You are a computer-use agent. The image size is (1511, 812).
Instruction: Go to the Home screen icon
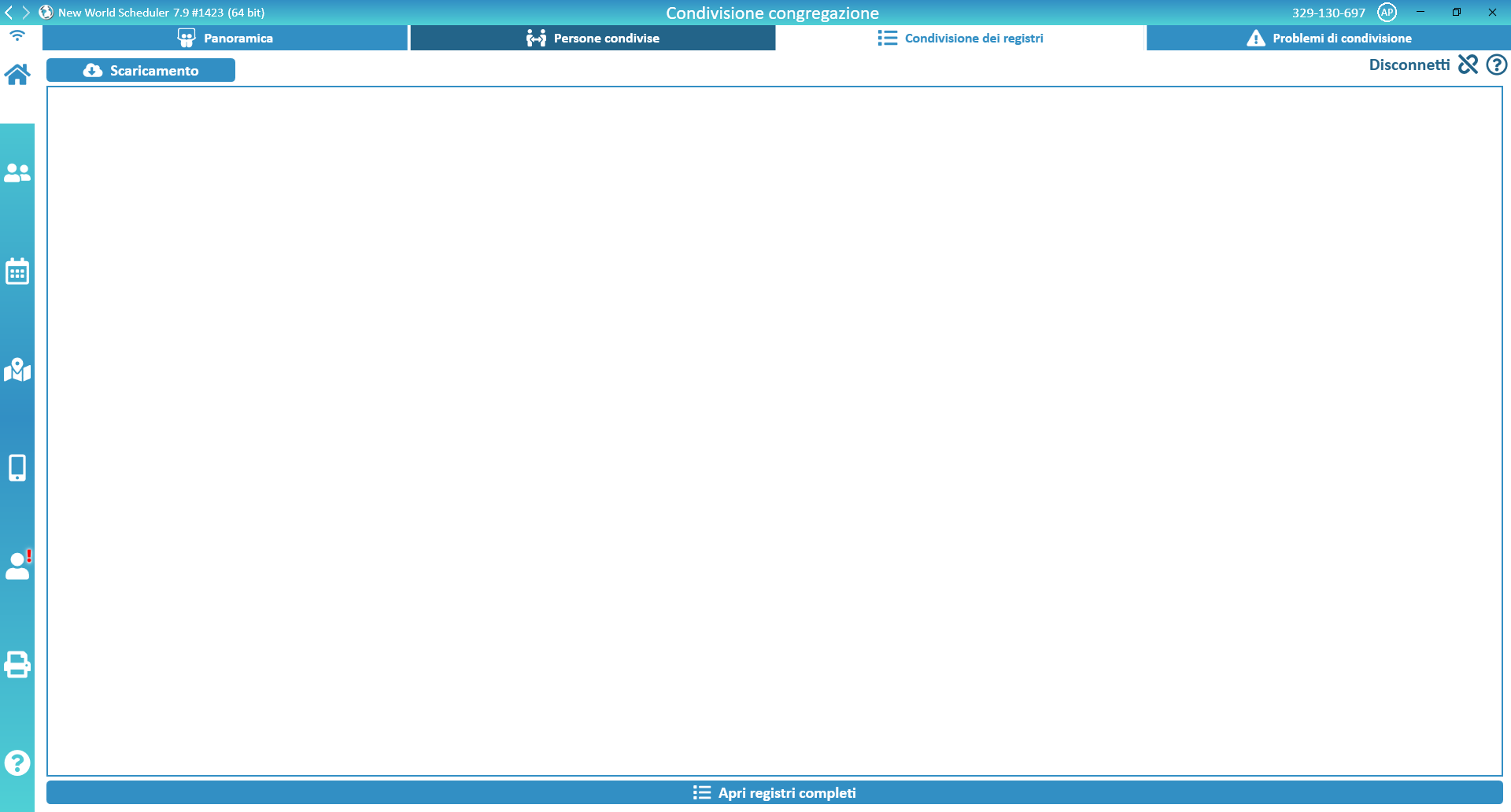(17, 75)
